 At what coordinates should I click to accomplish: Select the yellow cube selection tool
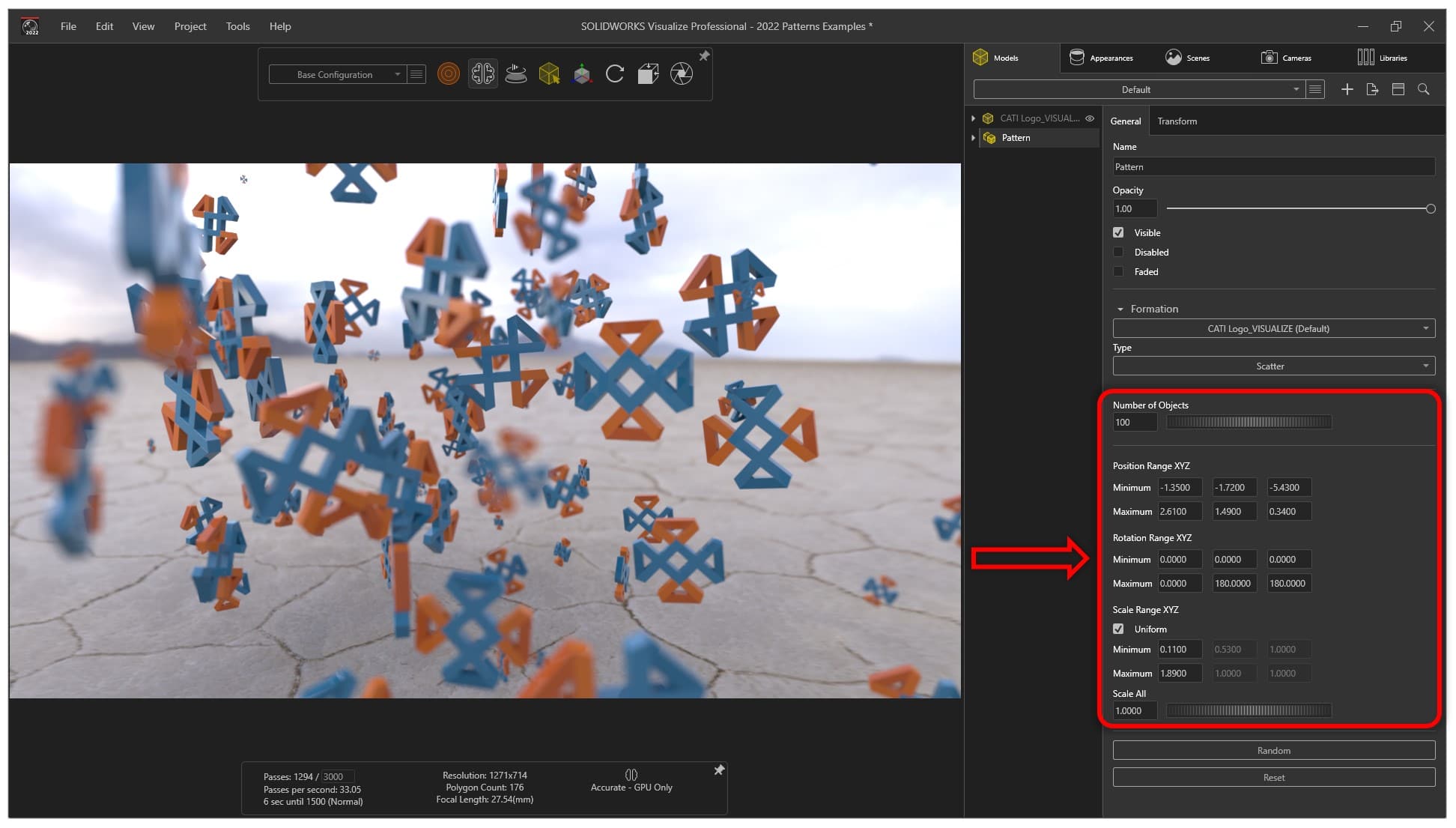pyautogui.click(x=549, y=73)
